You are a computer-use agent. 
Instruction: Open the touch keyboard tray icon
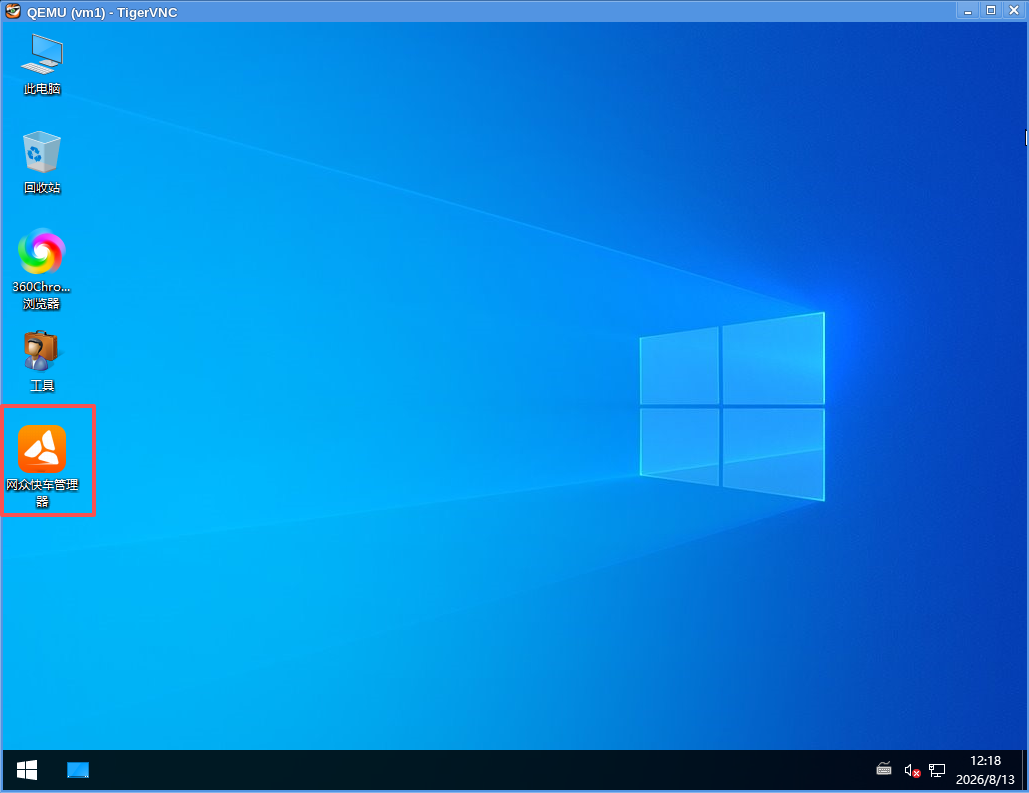click(884, 769)
